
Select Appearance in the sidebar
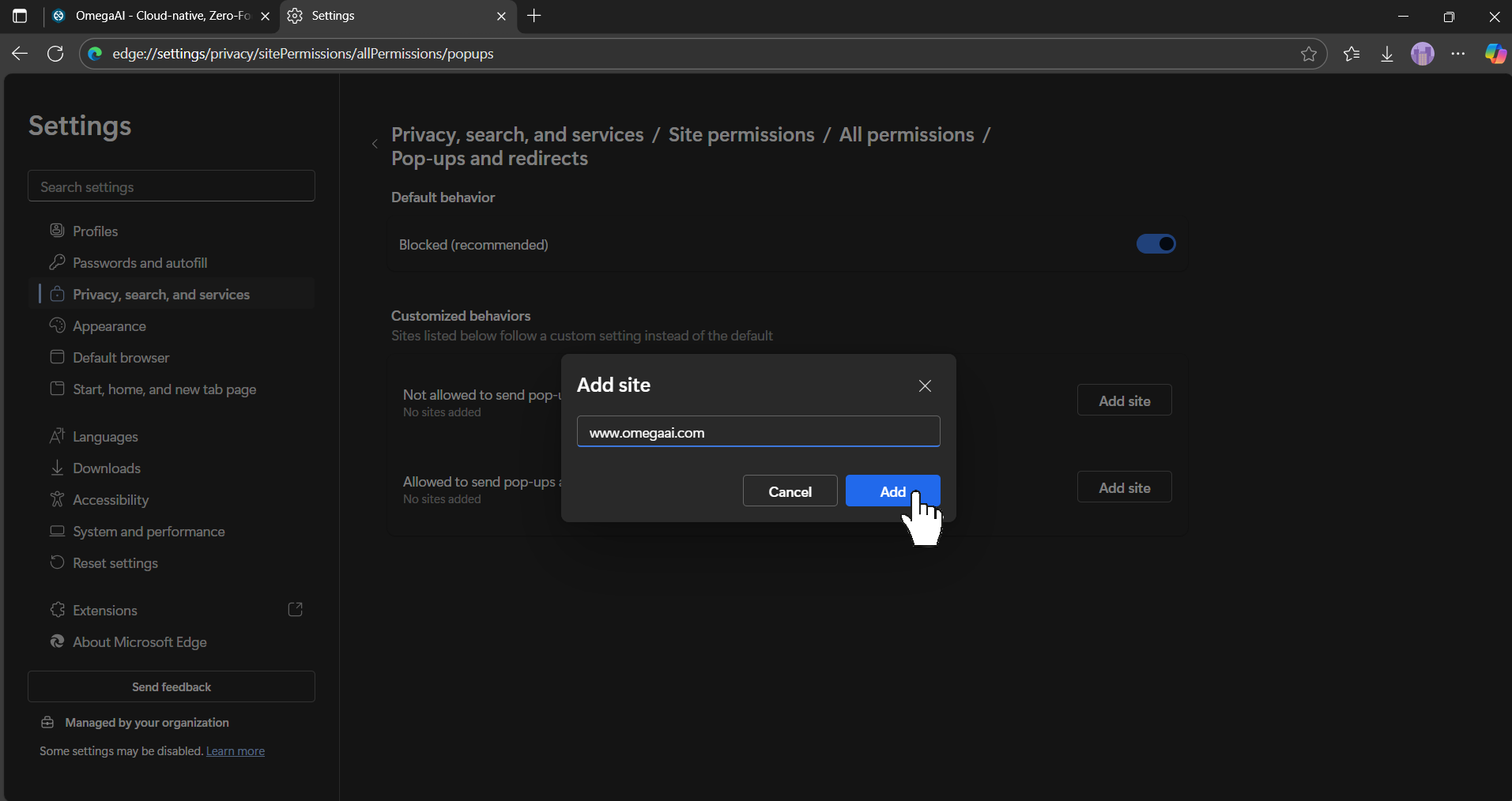pos(109,325)
